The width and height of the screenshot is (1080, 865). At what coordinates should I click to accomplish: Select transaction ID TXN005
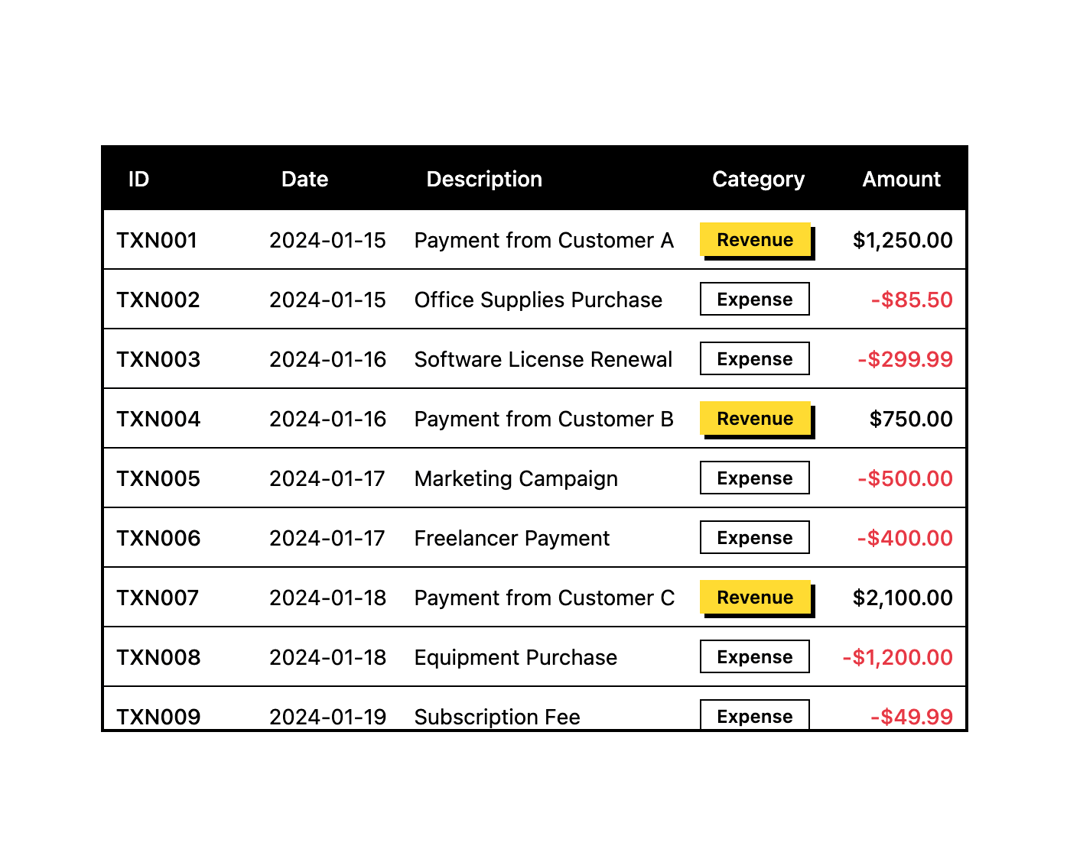(x=158, y=479)
